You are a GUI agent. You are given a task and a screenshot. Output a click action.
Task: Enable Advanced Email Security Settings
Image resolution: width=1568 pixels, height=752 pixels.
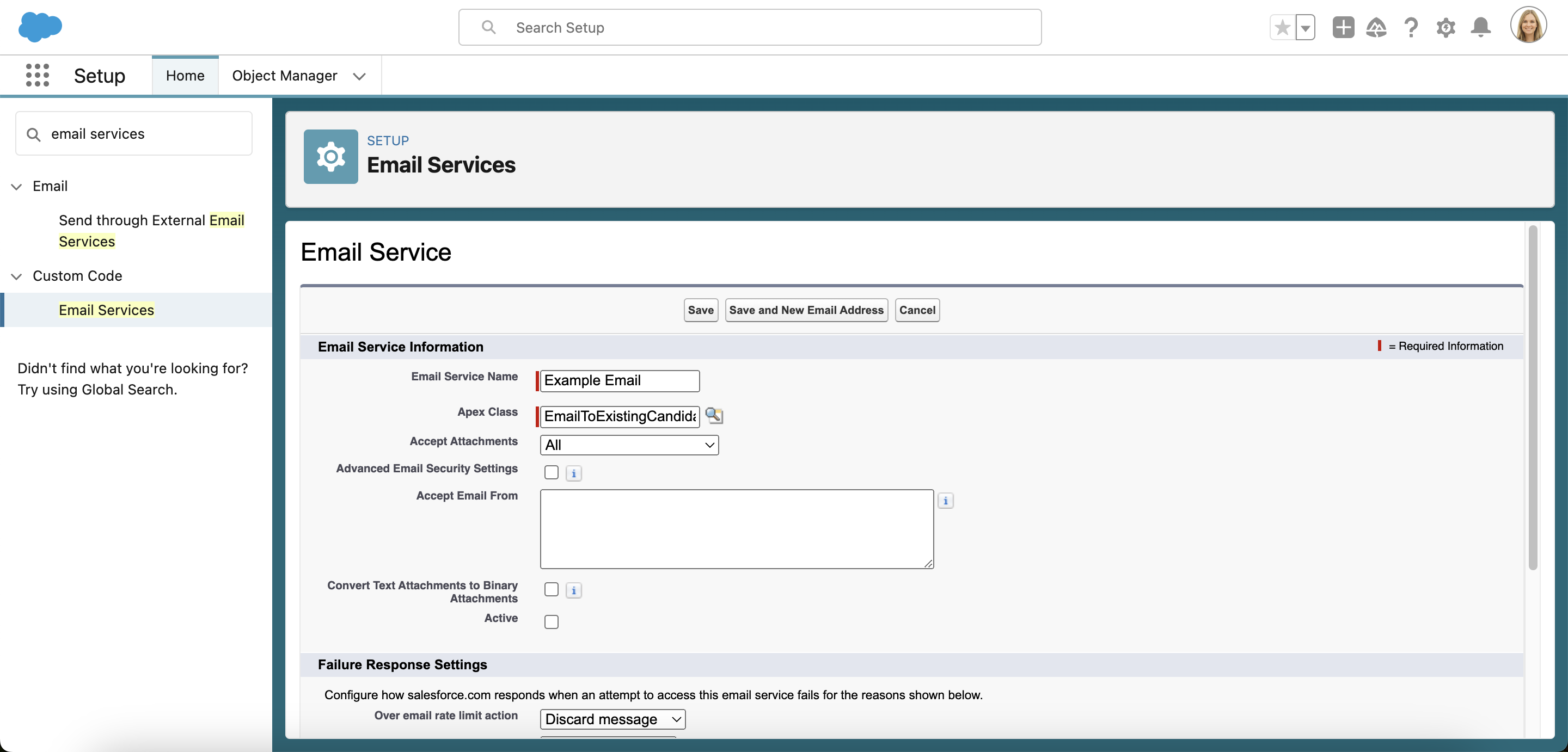click(x=551, y=470)
